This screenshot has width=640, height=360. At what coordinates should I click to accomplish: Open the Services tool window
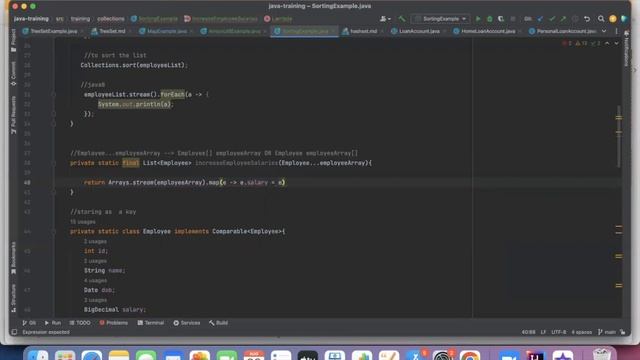187,323
